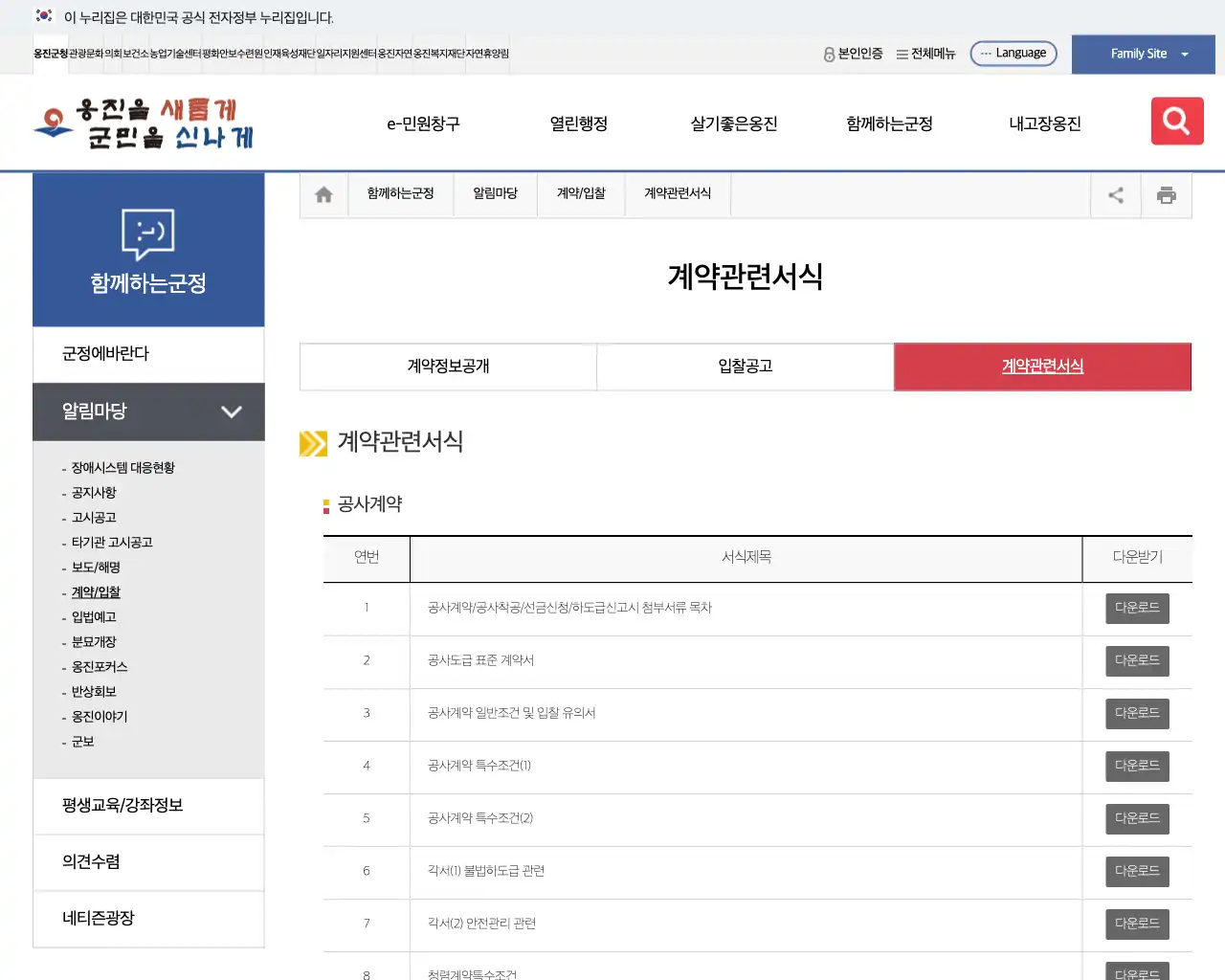
Task: Print this page using the printer icon
Action: [1166, 194]
